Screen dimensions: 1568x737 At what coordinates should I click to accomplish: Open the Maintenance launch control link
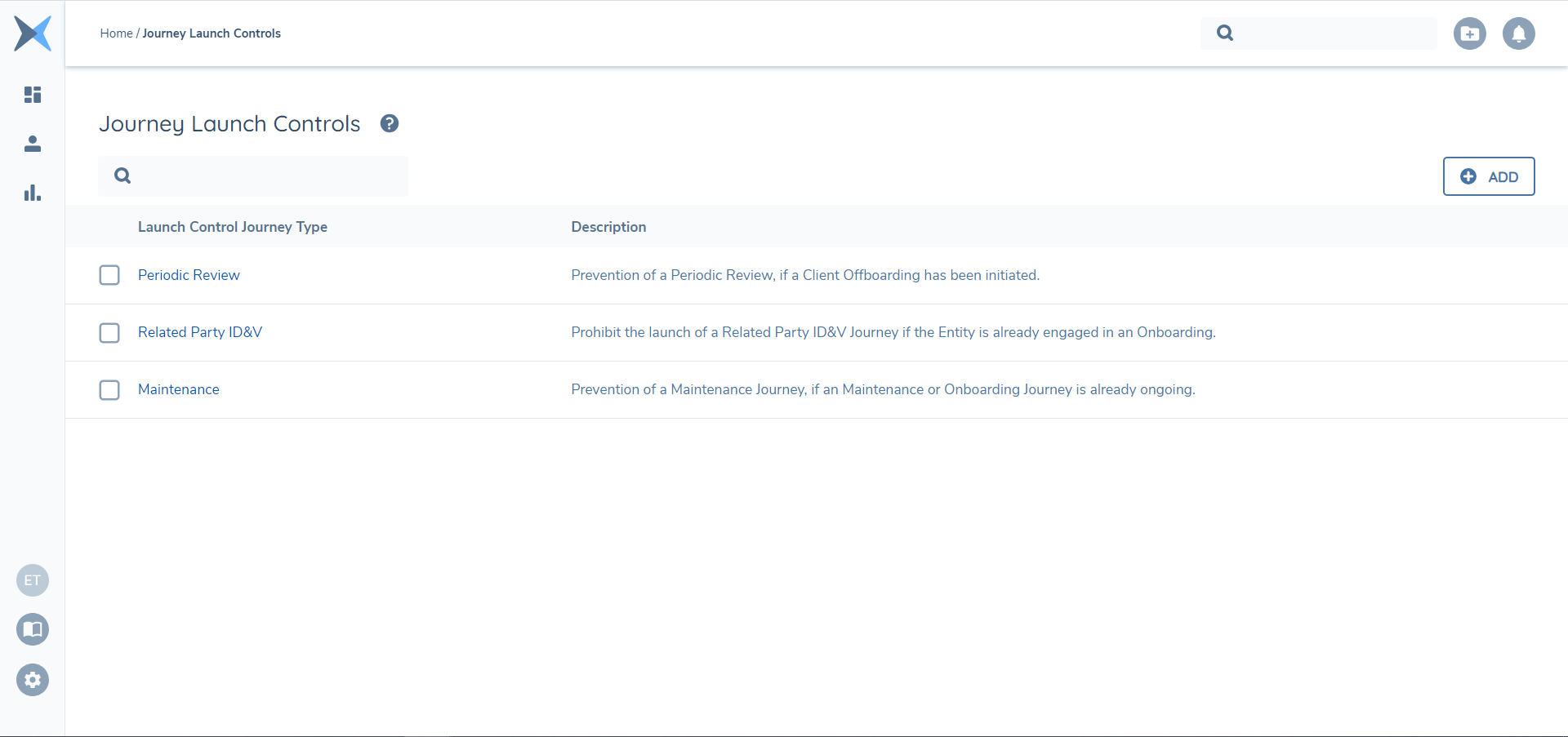(179, 389)
